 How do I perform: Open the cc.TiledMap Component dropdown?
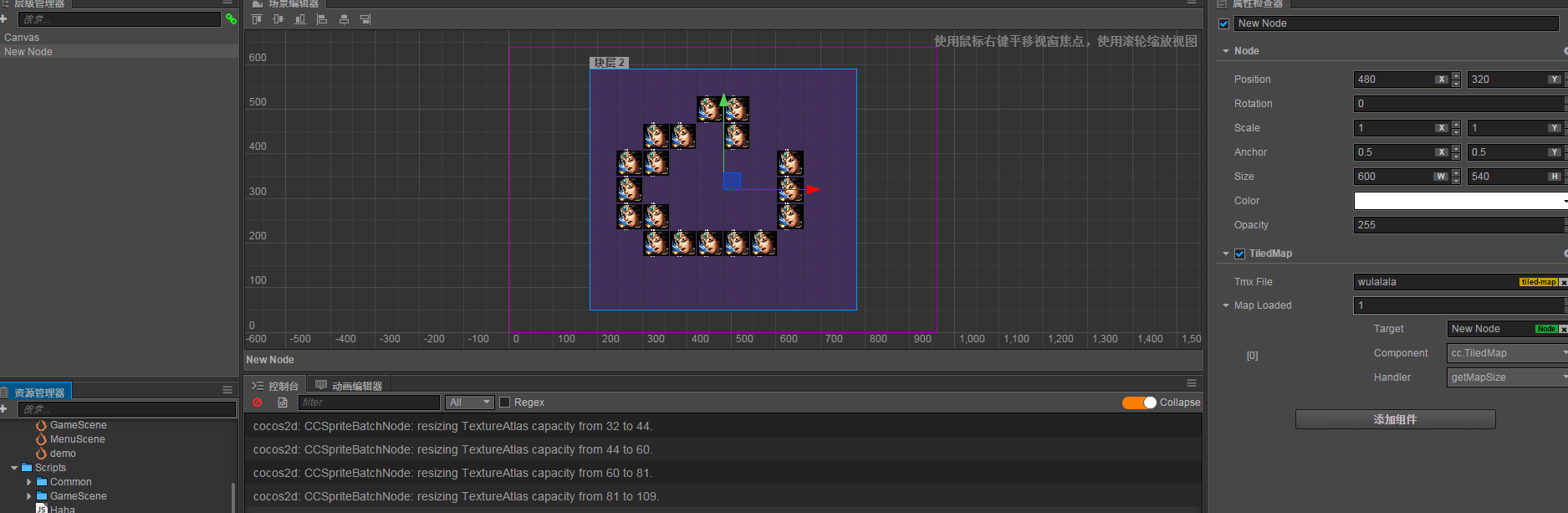(x=1507, y=353)
